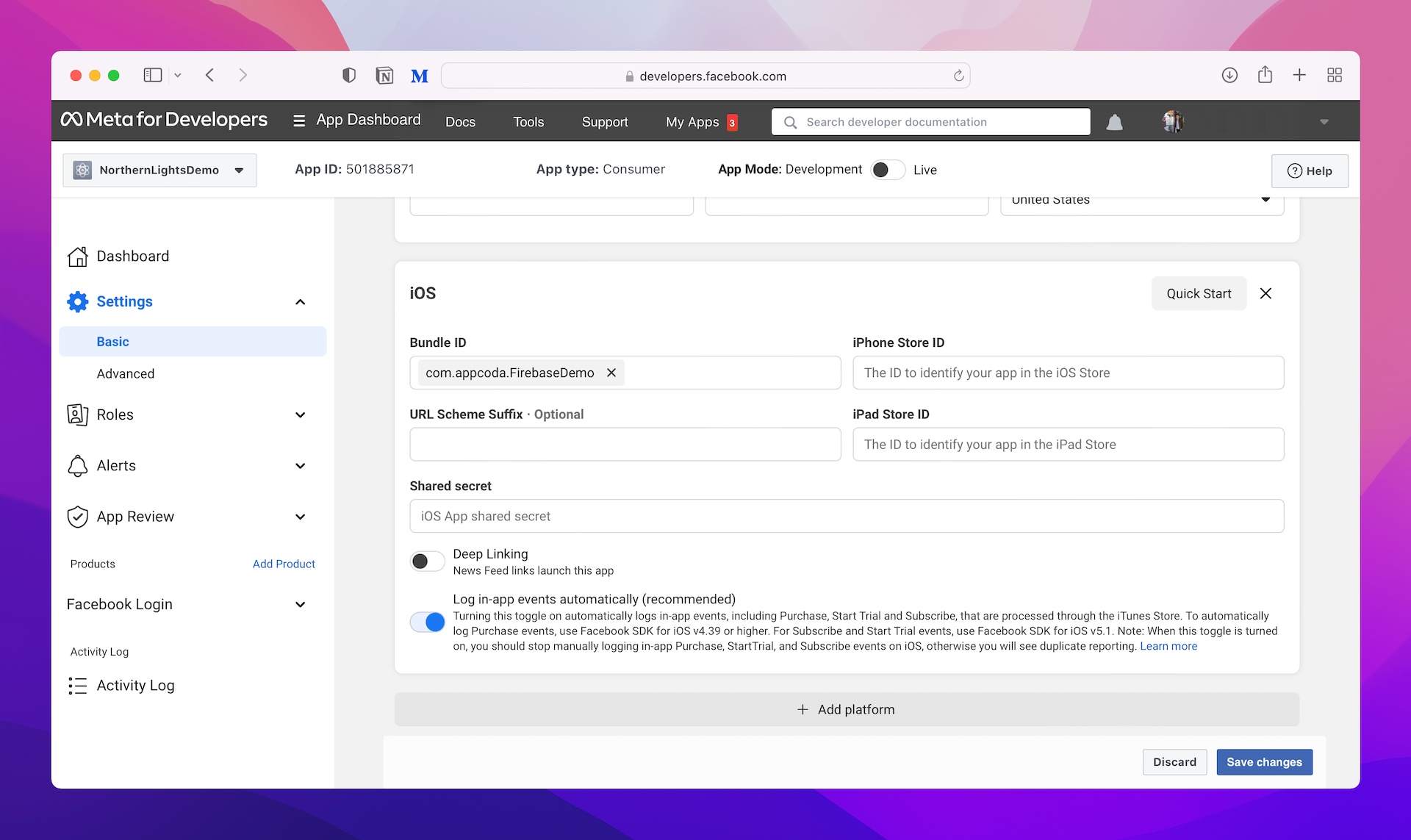Switch App Mode toggle to Live
This screenshot has height=840, width=1411.
888,170
